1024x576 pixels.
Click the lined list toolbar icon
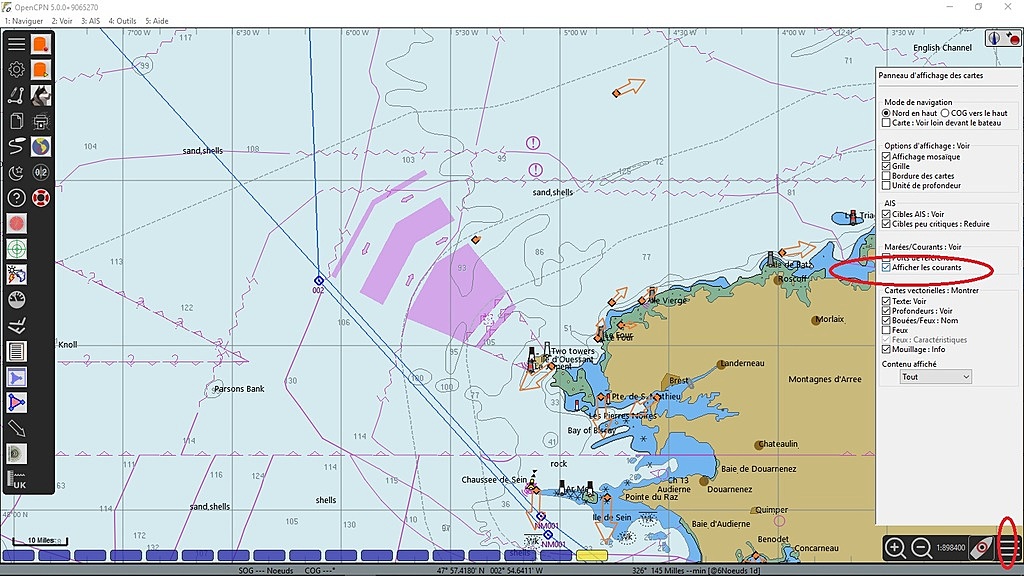coord(16,351)
